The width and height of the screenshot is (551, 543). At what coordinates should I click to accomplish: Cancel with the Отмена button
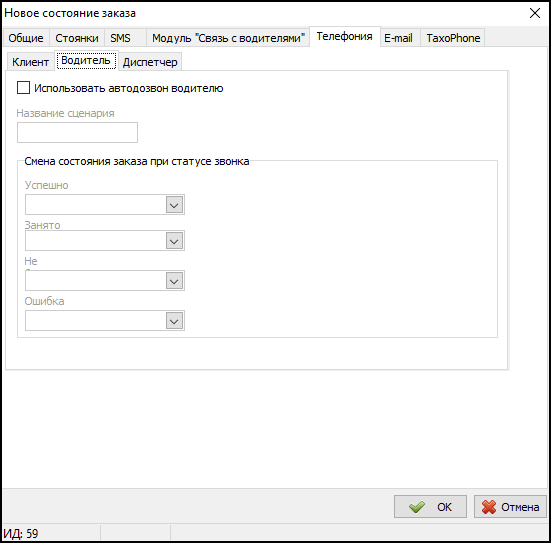pos(510,506)
